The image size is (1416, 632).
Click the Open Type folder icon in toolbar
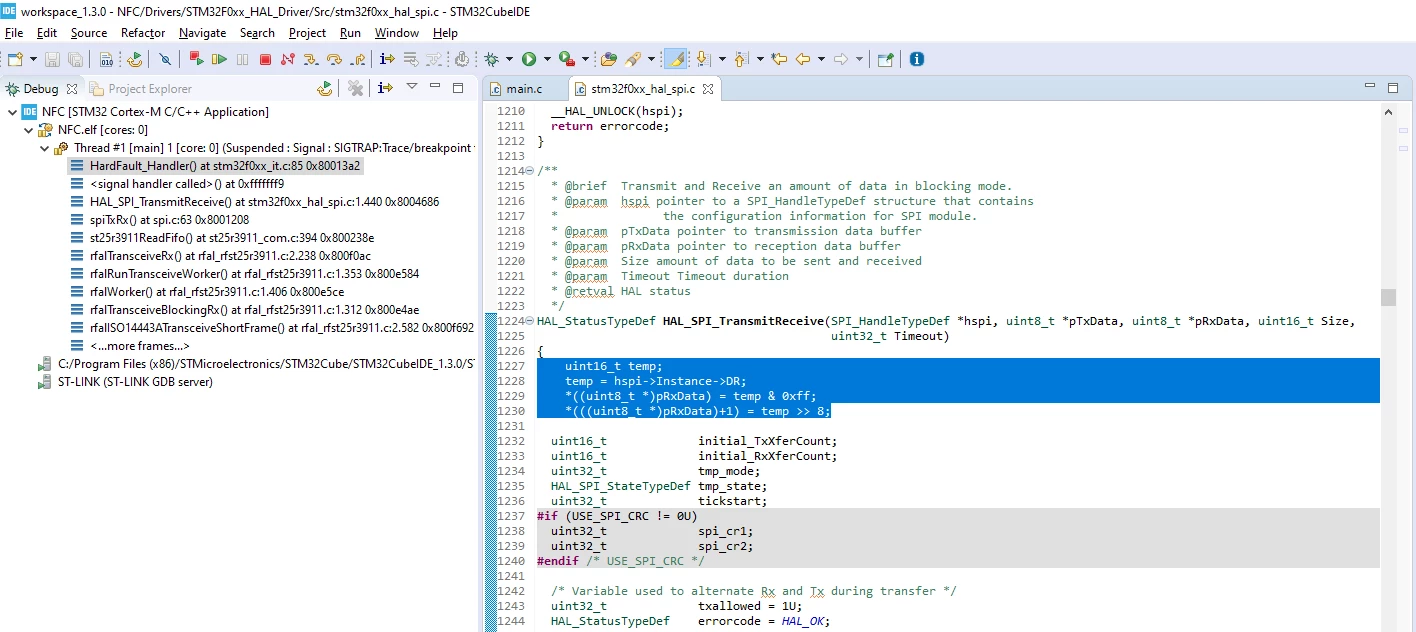(x=608, y=60)
